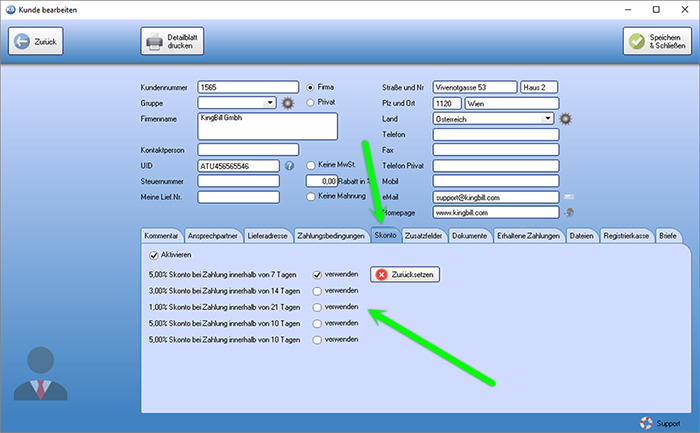Click Speichern & Schließen
The image size is (700, 433).
pos(657,41)
